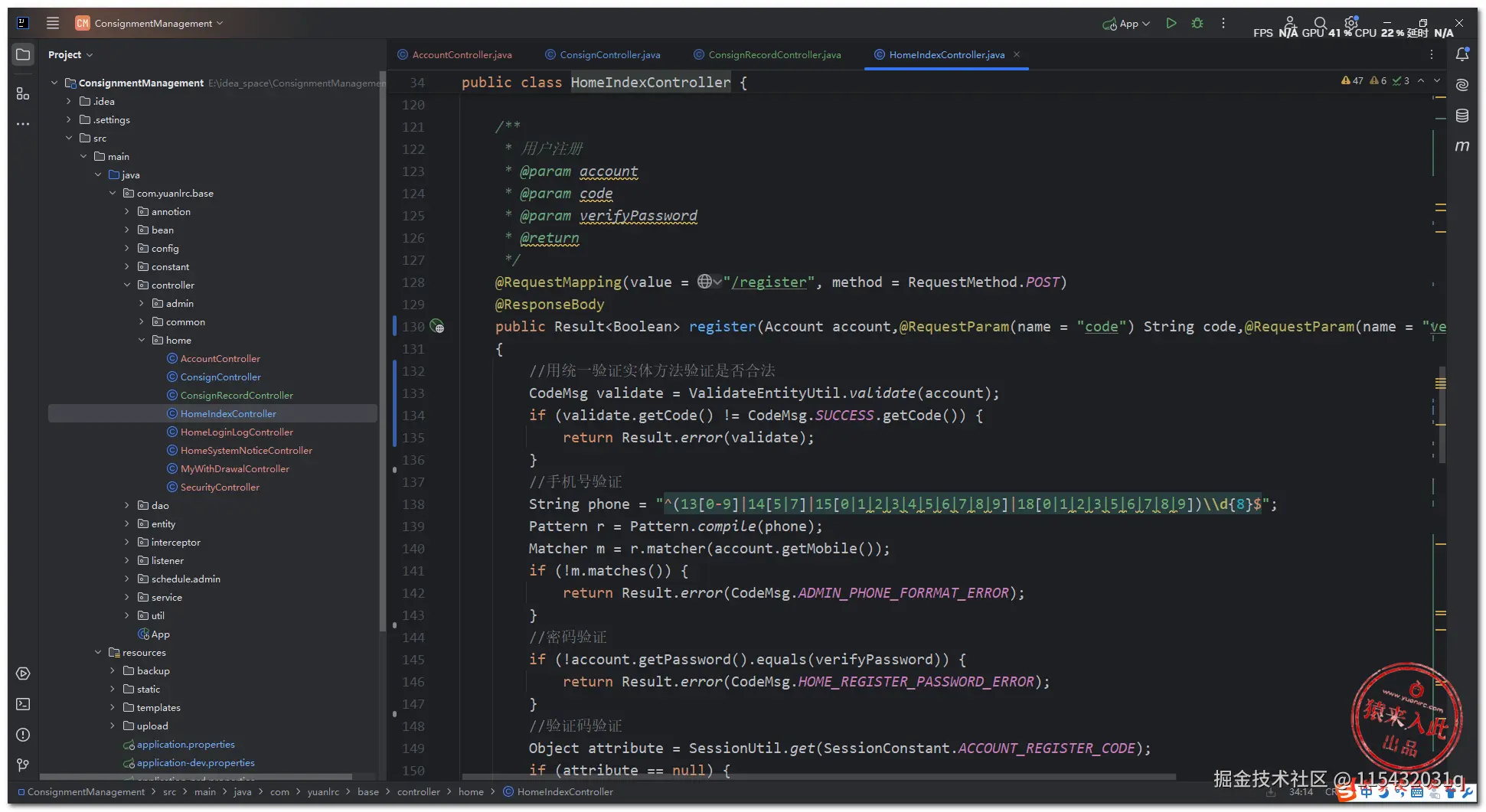Open the Database tool window
This screenshot has width=1486, height=812.
pos(1462,116)
